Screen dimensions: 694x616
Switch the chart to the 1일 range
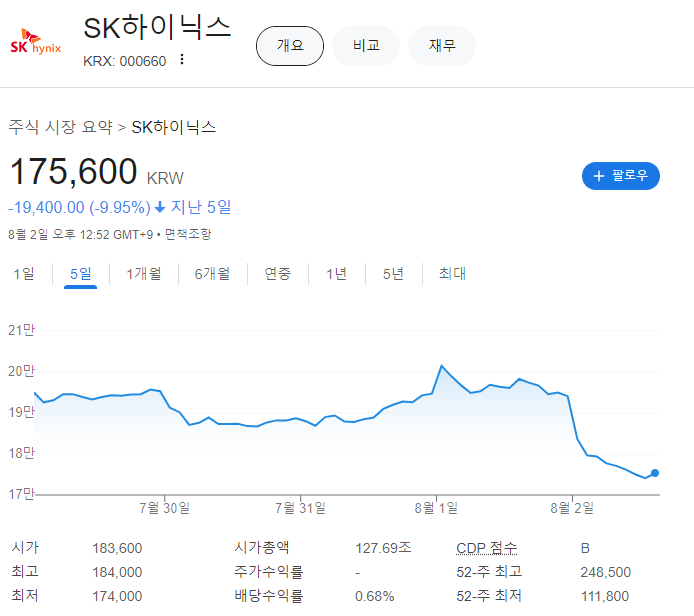[24, 273]
